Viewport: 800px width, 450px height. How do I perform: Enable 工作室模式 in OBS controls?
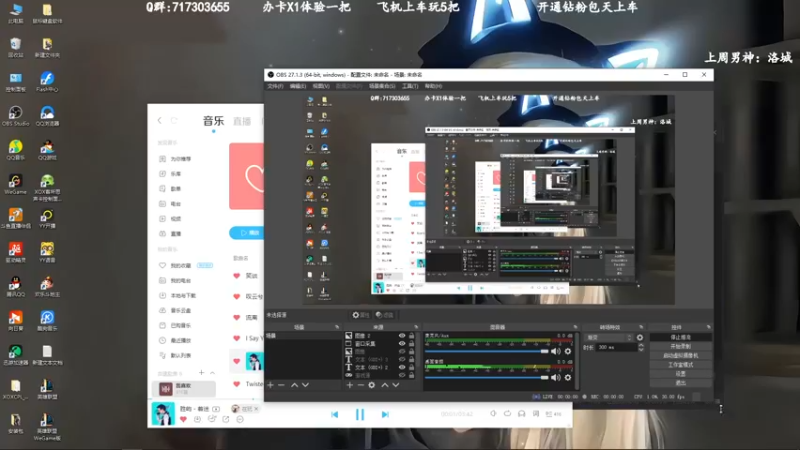tap(681, 365)
